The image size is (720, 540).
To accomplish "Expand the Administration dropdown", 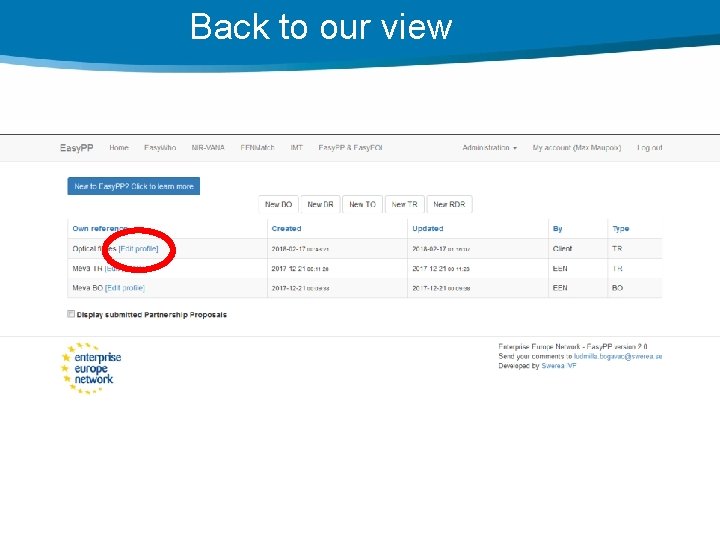I will (489, 148).
